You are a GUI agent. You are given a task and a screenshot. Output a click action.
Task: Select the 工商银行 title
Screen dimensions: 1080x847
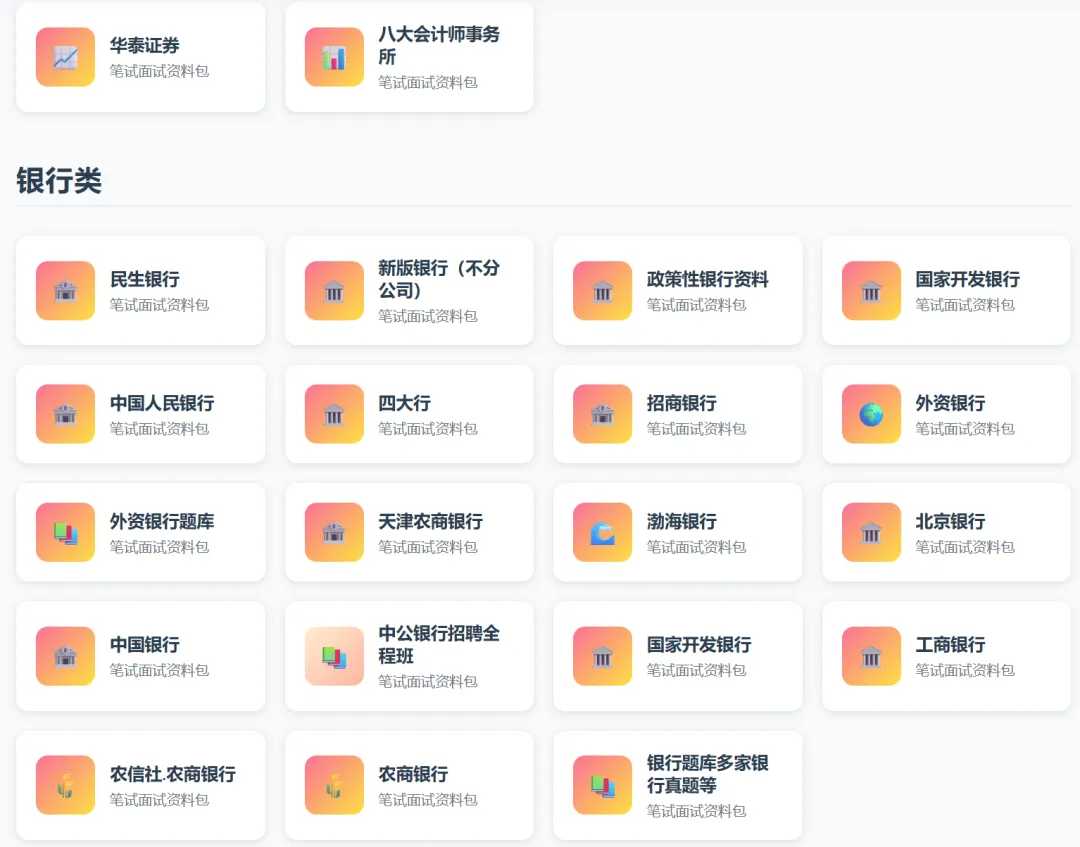coord(950,645)
